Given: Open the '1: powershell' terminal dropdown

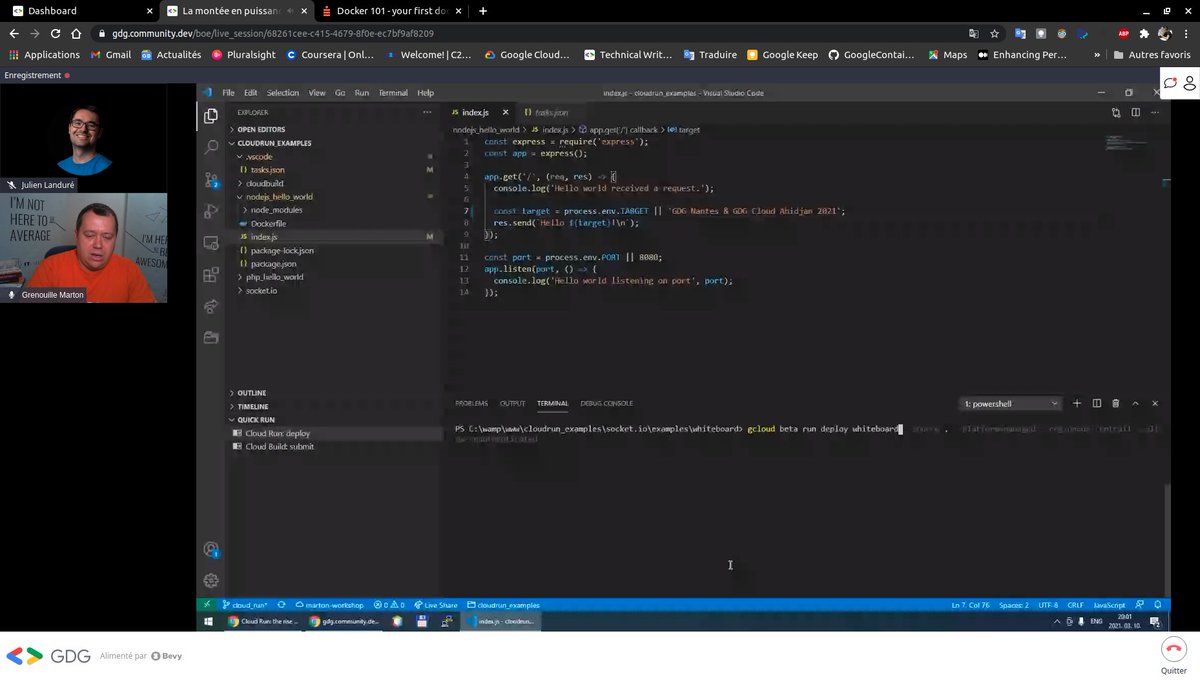Looking at the screenshot, I should click(1010, 403).
